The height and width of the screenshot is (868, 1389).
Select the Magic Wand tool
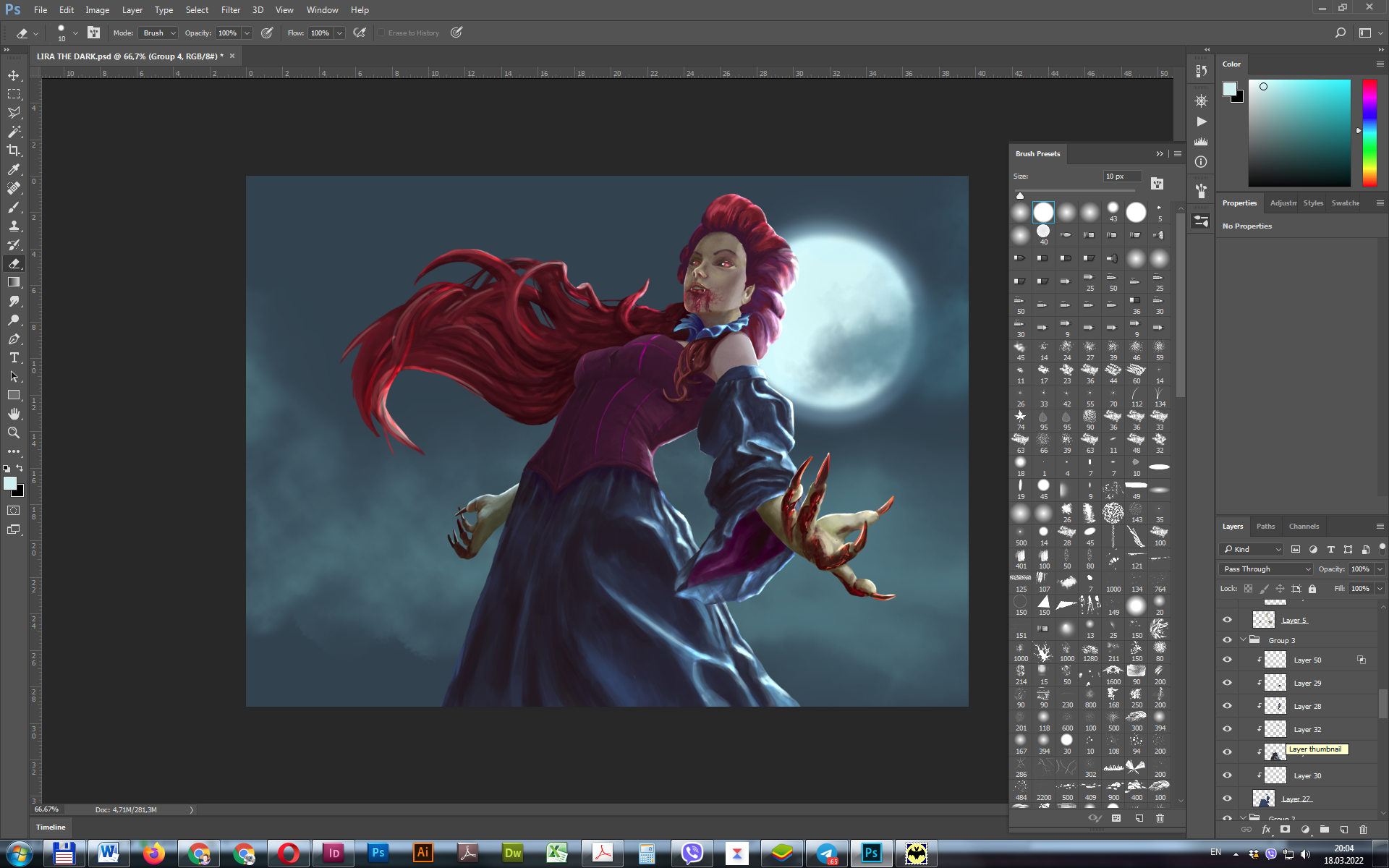pyautogui.click(x=14, y=132)
